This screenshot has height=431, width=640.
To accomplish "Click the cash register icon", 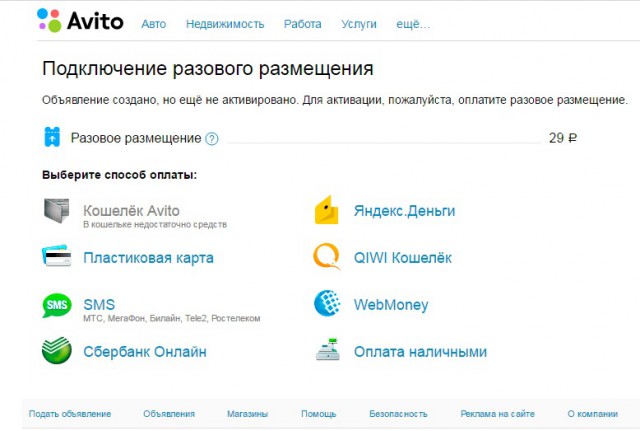I will coord(328,349).
